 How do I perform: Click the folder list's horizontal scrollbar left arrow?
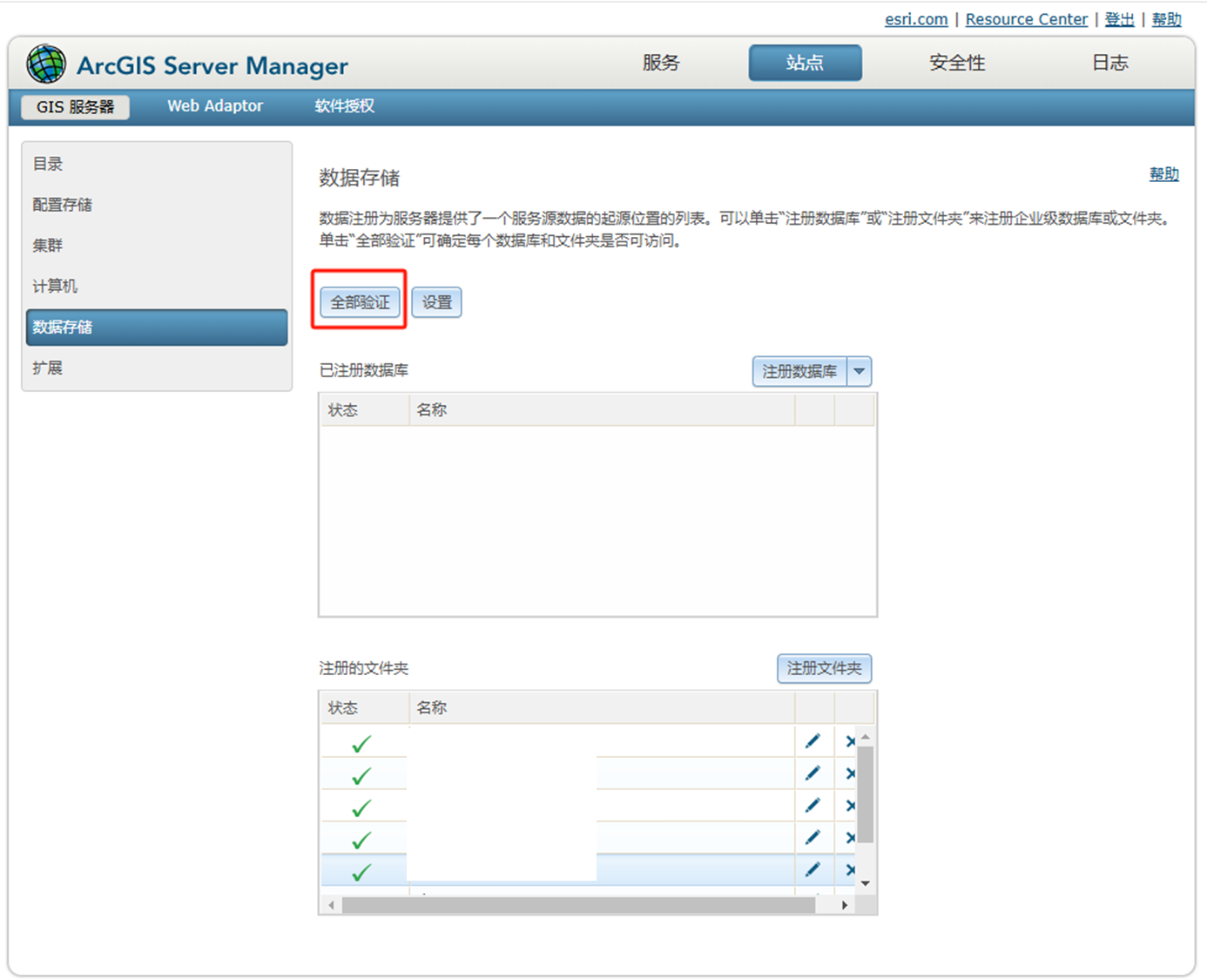click(x=331, y=905)
